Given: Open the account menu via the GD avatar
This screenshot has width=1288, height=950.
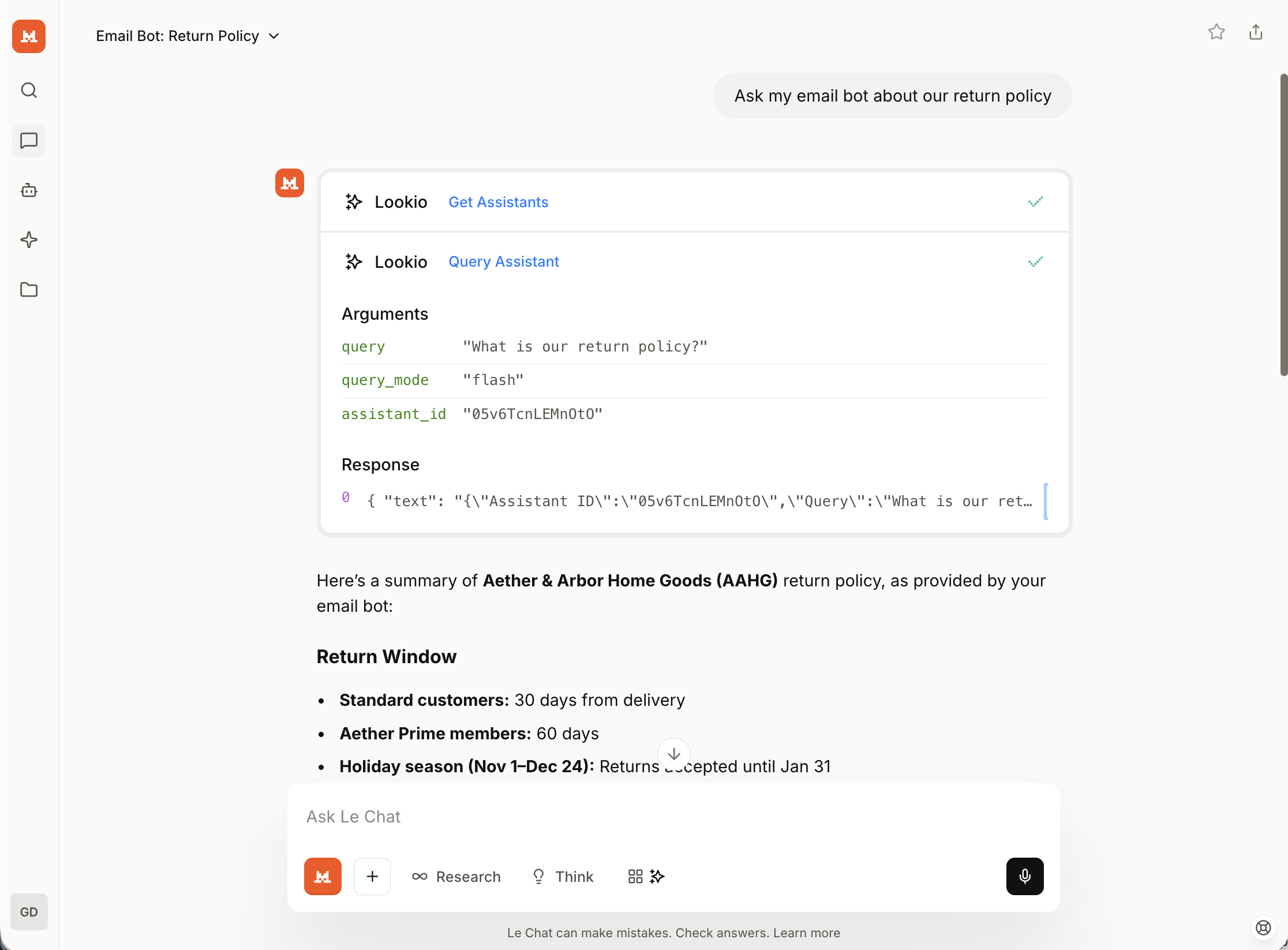Looking at the screenshot, I should tap(29, 912).
